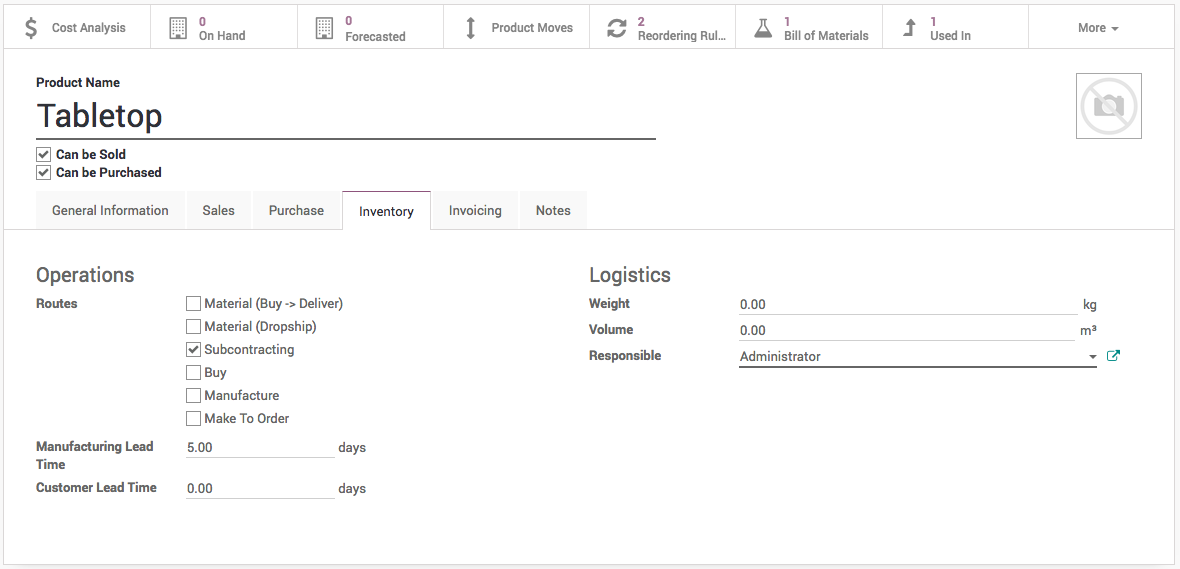Viewport: 1180px width, 569px height.
Task: Click the Manufacturing Lead Time field
Action: click(x=259, y=448)
